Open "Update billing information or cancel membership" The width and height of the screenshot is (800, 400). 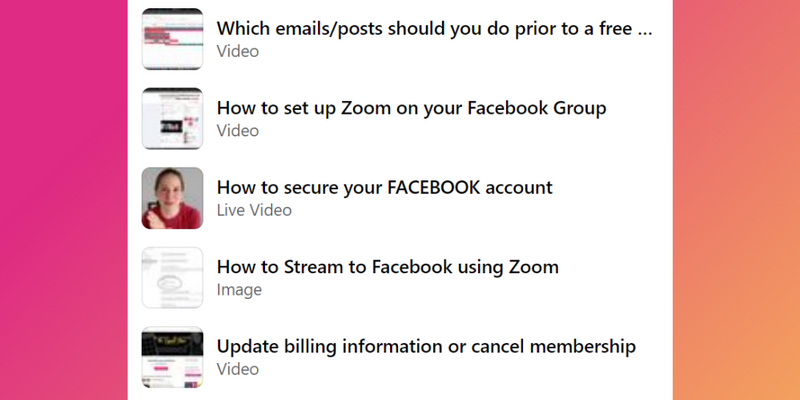426,347
